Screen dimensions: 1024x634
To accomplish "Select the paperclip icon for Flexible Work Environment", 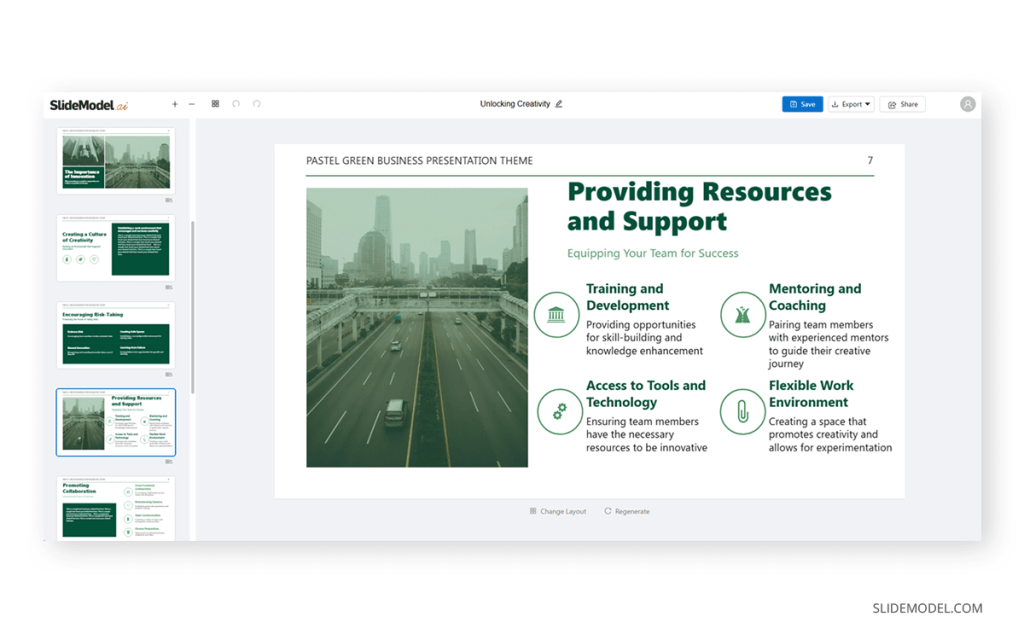I will [x=742, y=411].
